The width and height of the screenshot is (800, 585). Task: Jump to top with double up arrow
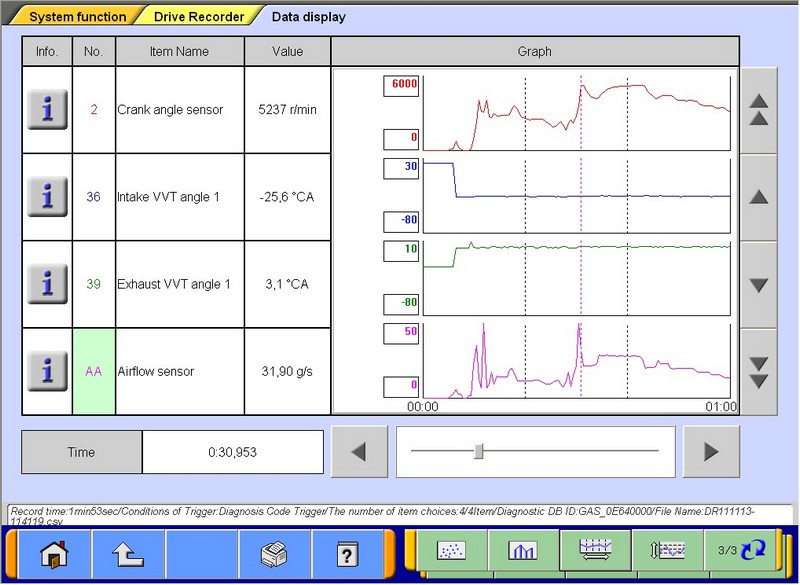758,110
